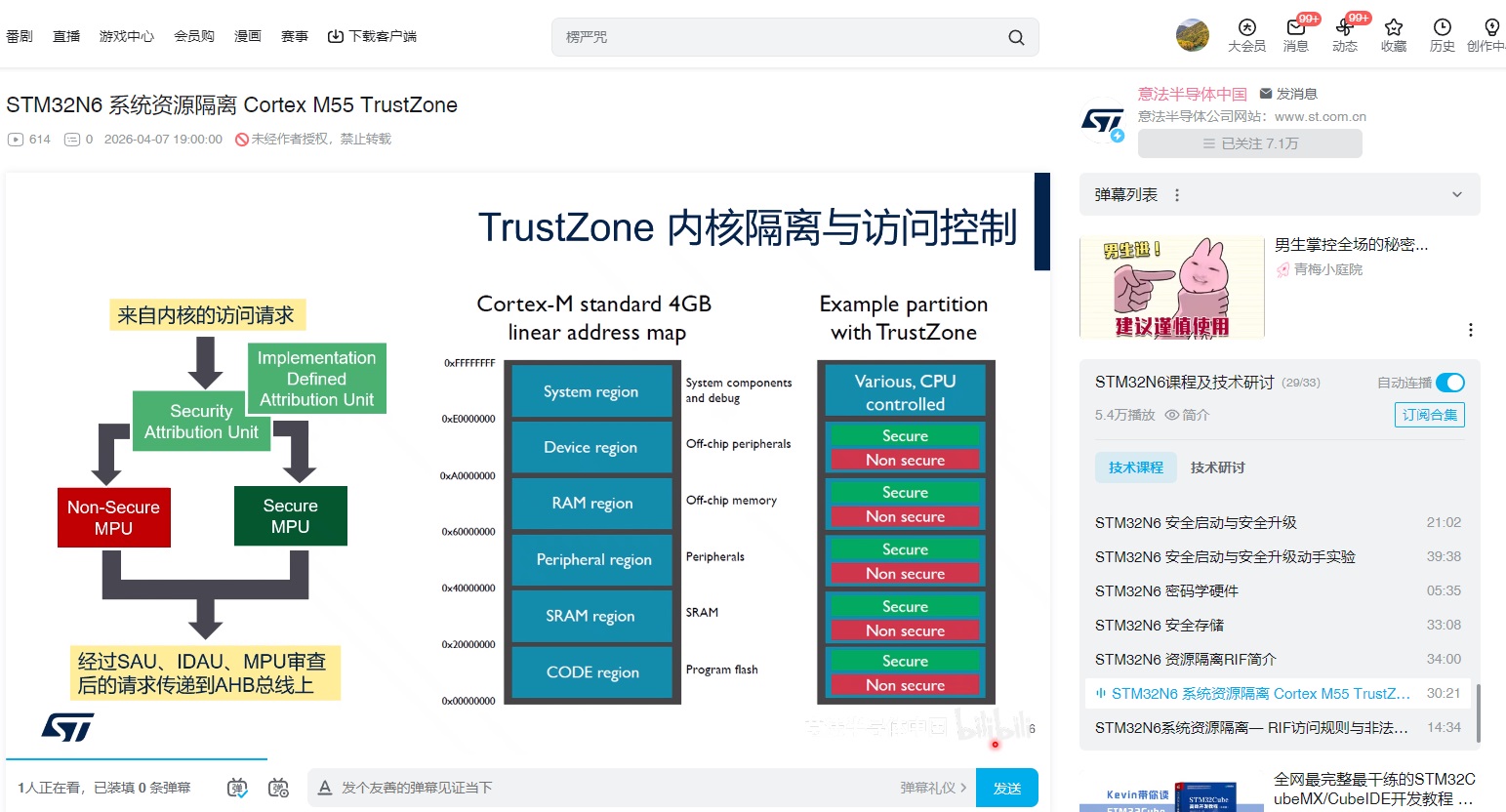Image resolution: width=1506 pixels, height=812 pixels.
Task: Toggle the 自动连播 autoplay switch
Action: 1450,383
